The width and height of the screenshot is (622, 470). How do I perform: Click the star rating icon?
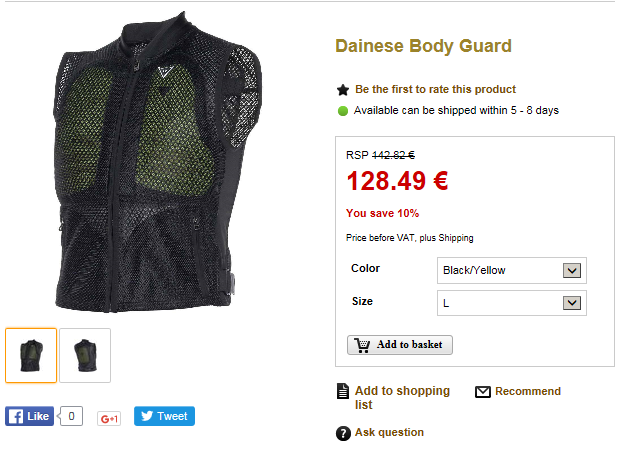(343, 90)
